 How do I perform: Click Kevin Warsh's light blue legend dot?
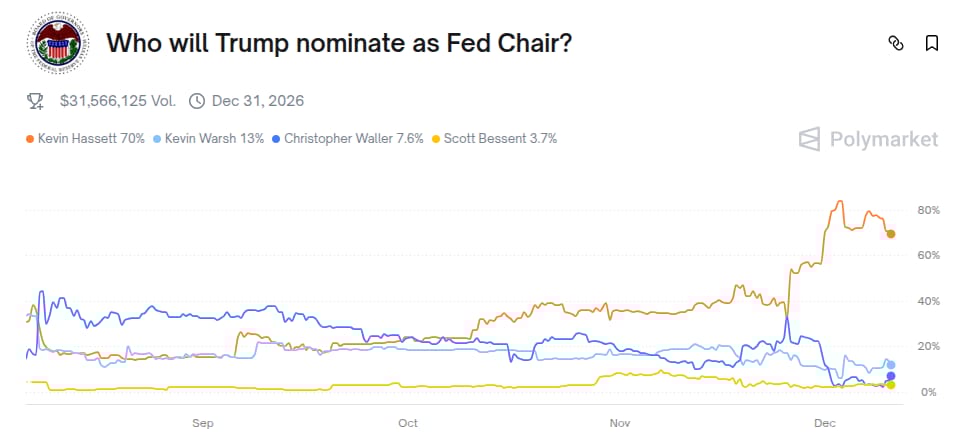coord(157,138)
